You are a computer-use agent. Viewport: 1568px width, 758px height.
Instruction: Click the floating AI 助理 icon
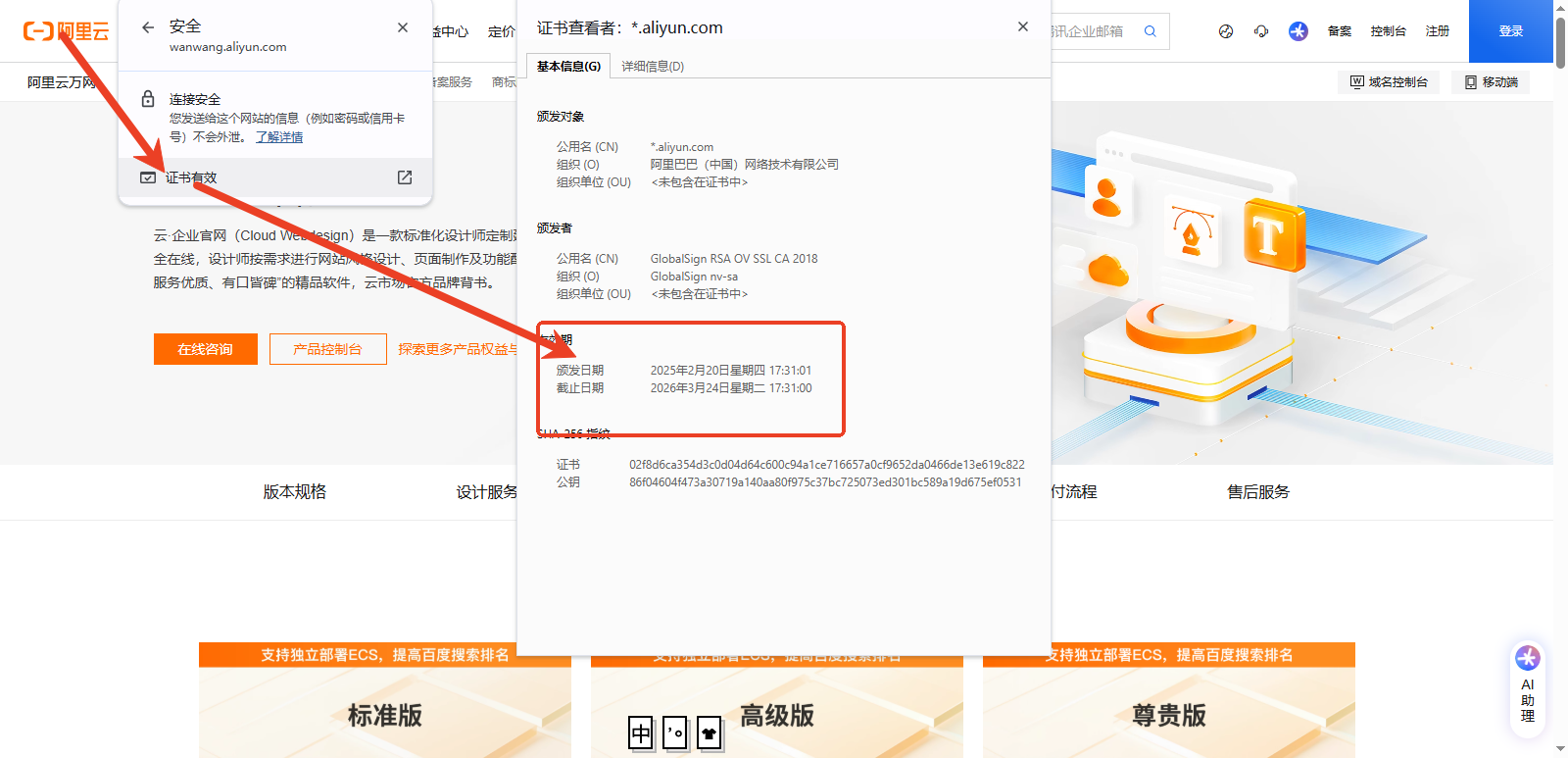click(x=1528, y=686)
